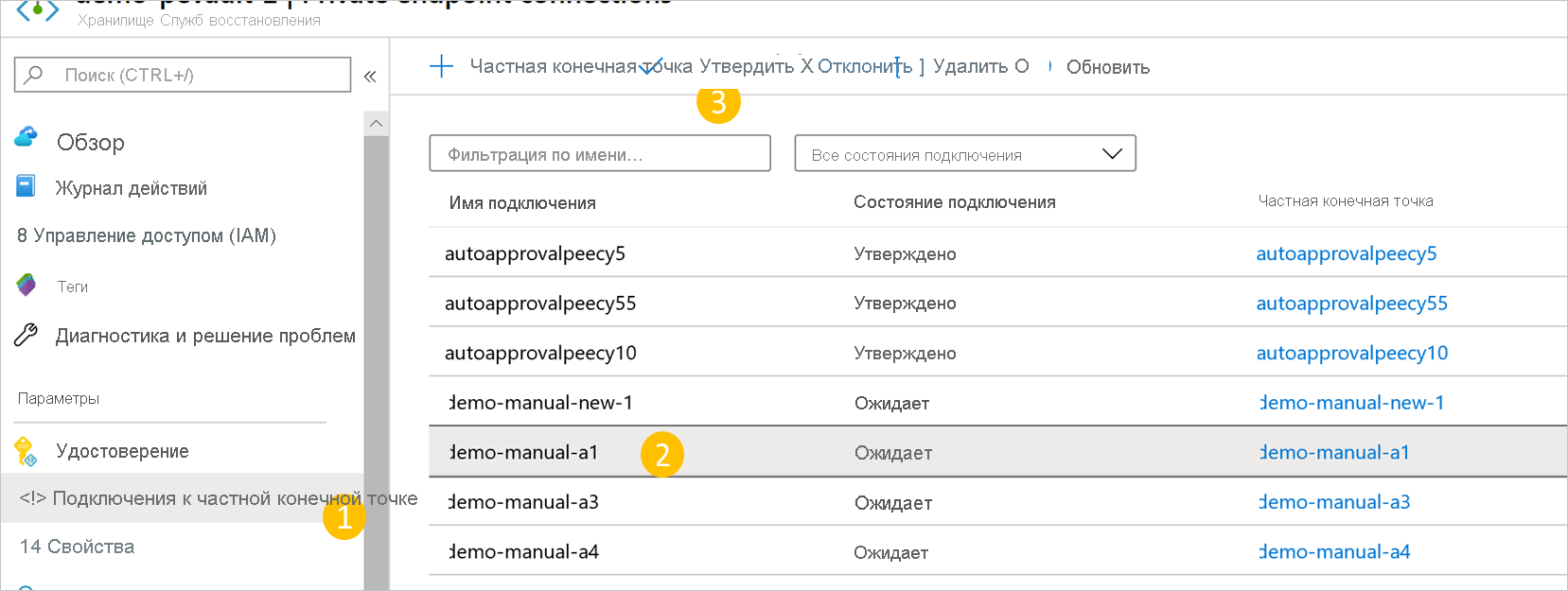Click the Удостоверение key icon

26,451
